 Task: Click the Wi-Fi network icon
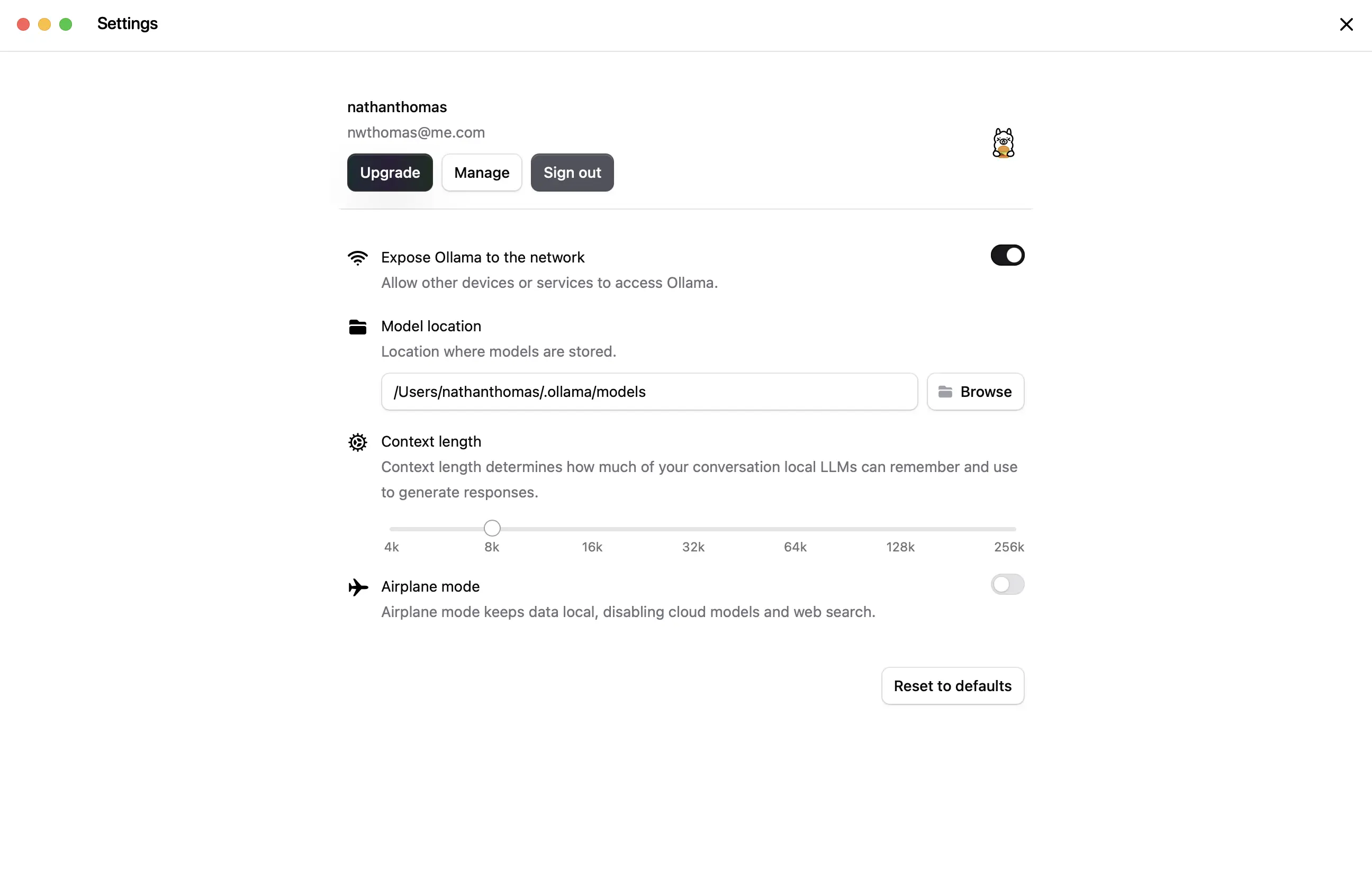pyautogui.click(x=358, y=258)
